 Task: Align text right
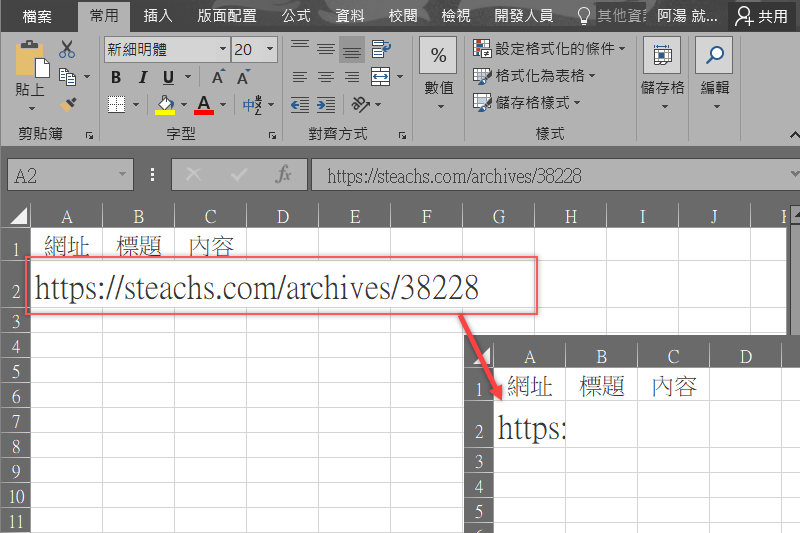[352, 77]
